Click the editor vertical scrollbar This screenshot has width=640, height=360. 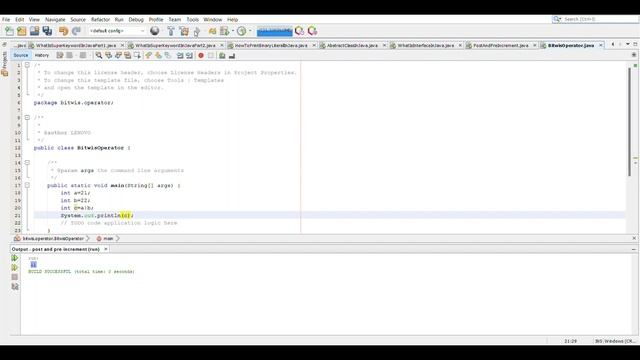click(x=629, y=122)
